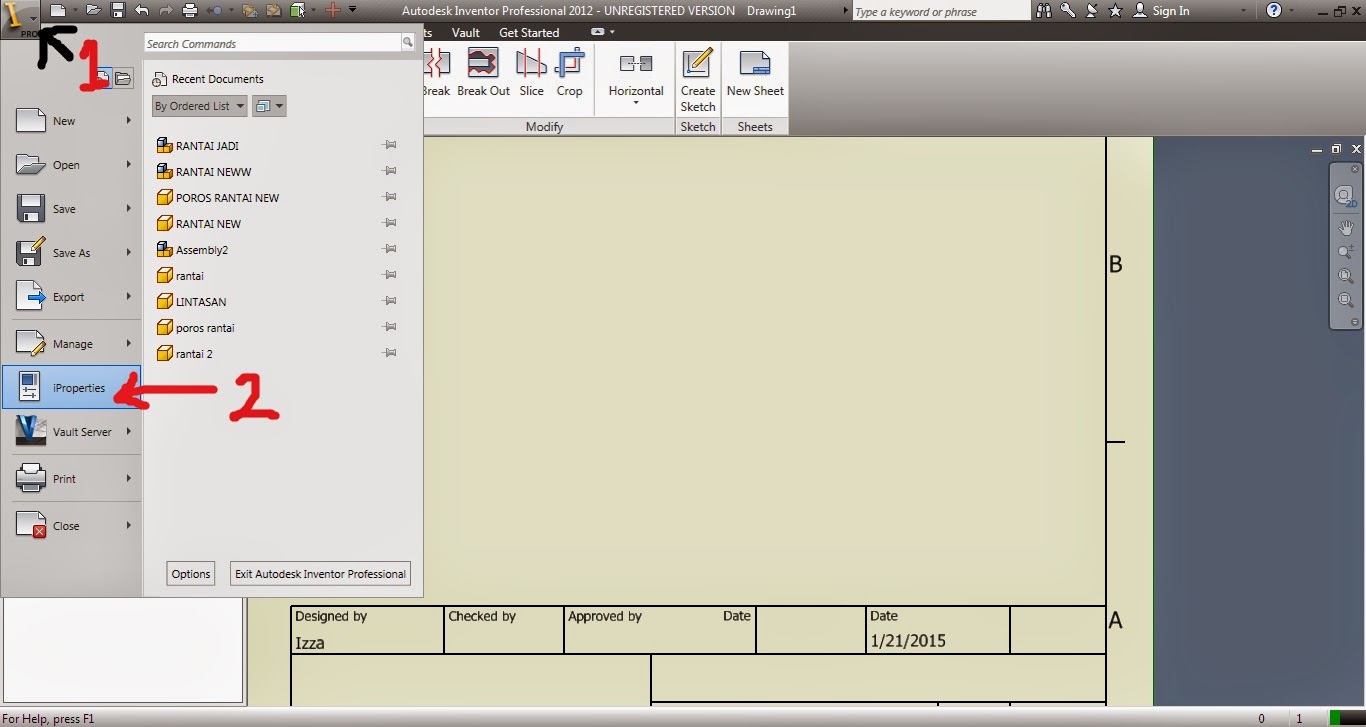This screenshot has height=727, width=1366.
Task: Select the Zoom tool with plus-minus sign
Action: 1346,252
